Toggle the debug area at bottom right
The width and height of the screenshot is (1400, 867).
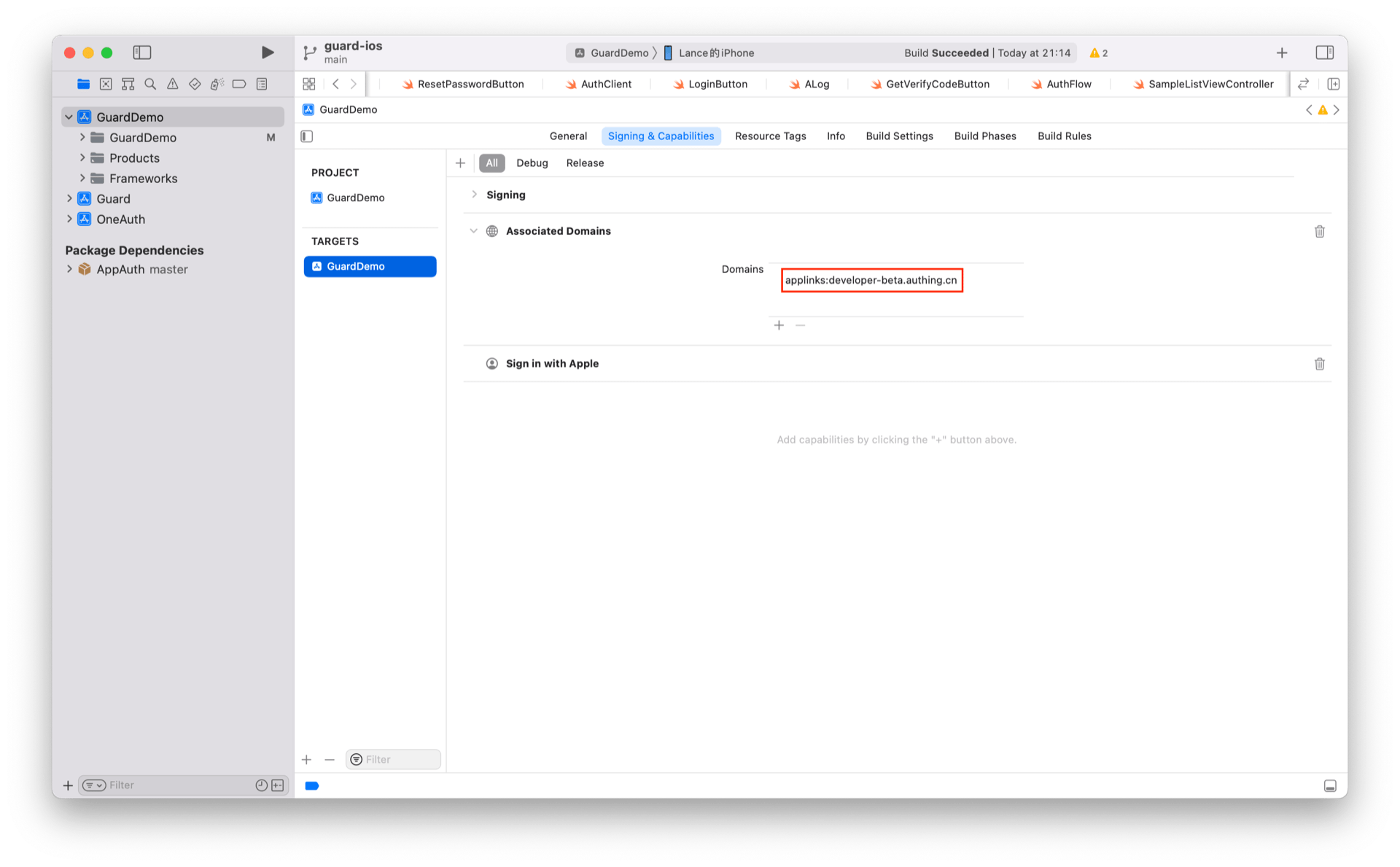[x=1330, y=785]
